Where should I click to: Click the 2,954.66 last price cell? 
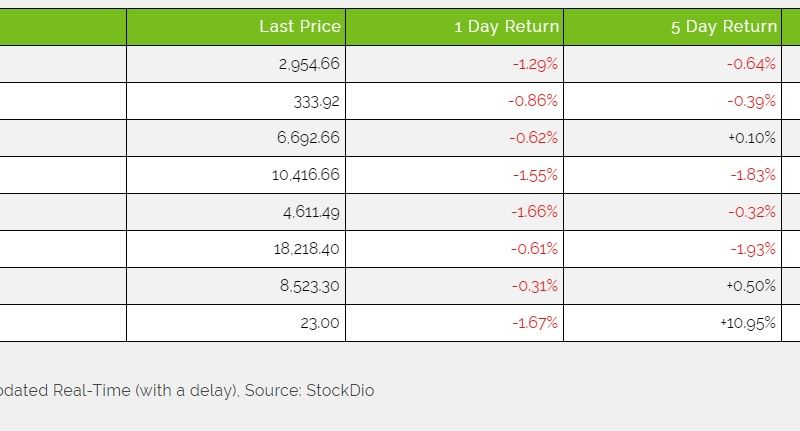point(309,64)
